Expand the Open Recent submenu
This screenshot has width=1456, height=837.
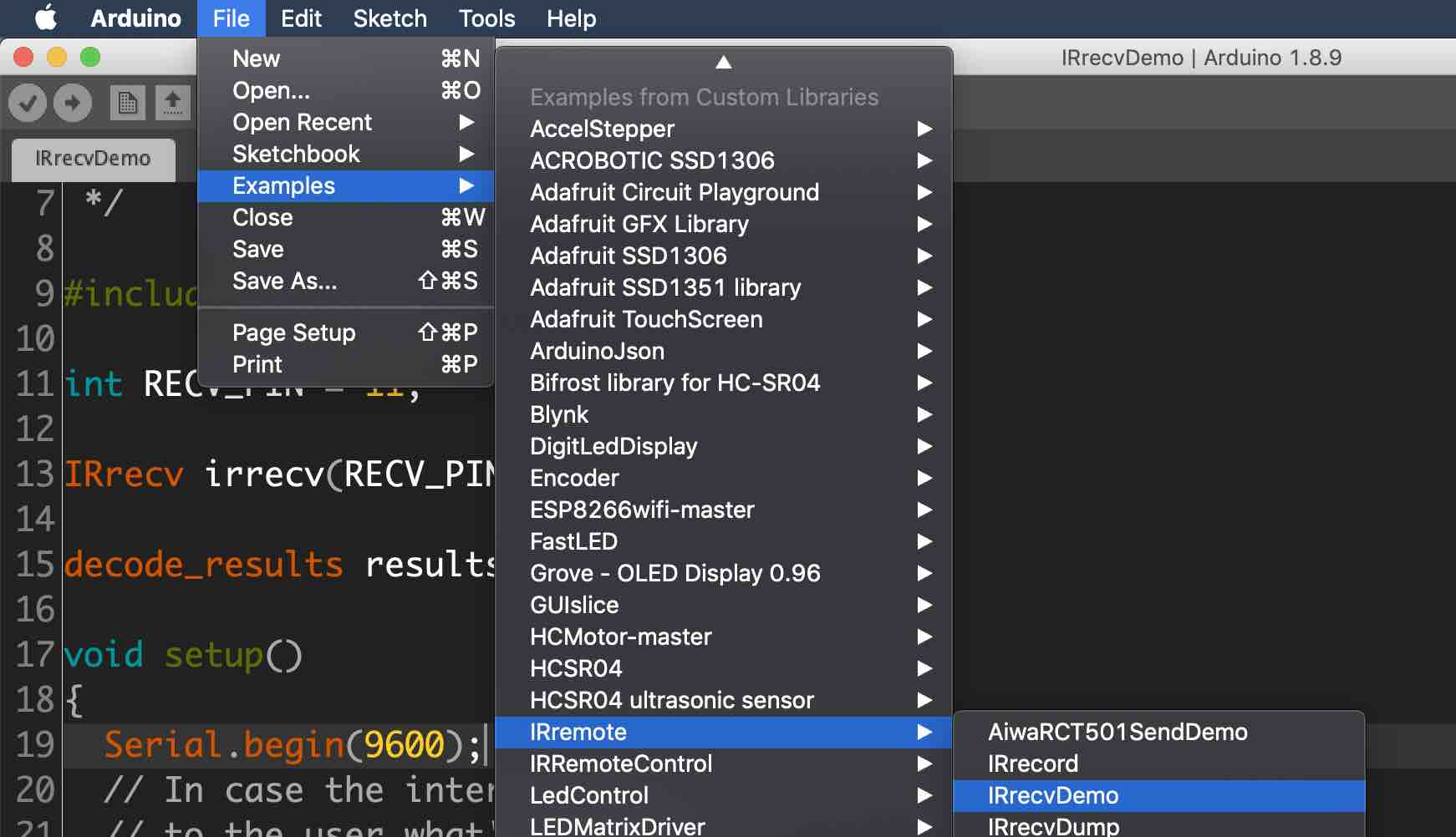point(301,122)
